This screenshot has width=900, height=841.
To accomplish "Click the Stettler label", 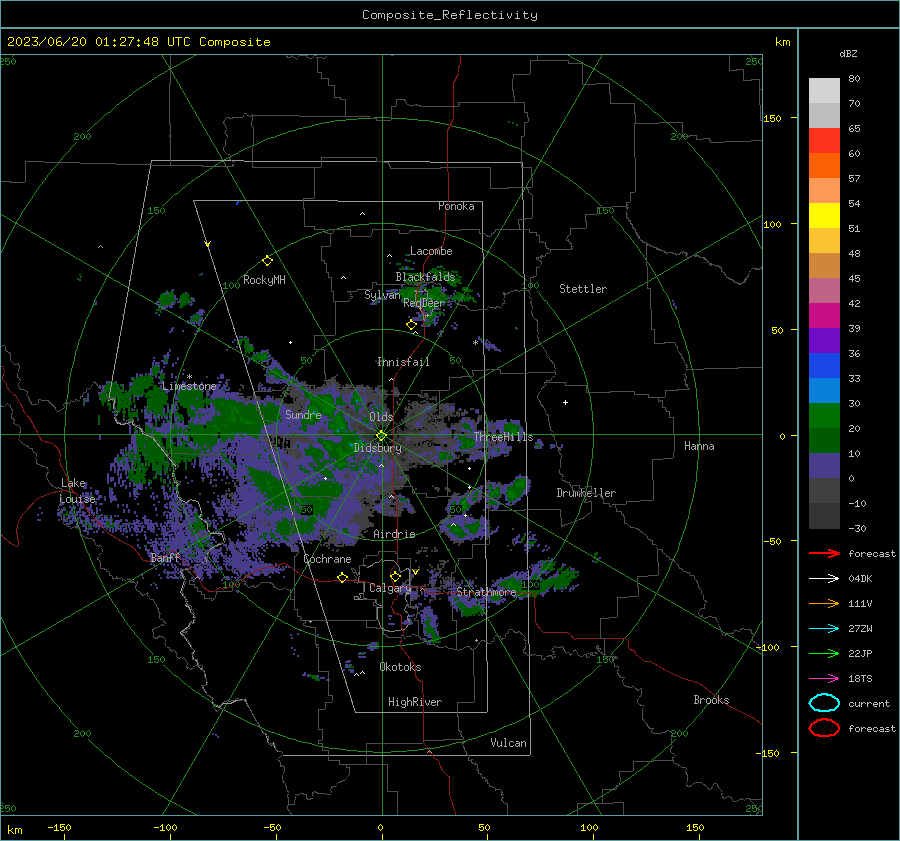I will pos(583,289).
